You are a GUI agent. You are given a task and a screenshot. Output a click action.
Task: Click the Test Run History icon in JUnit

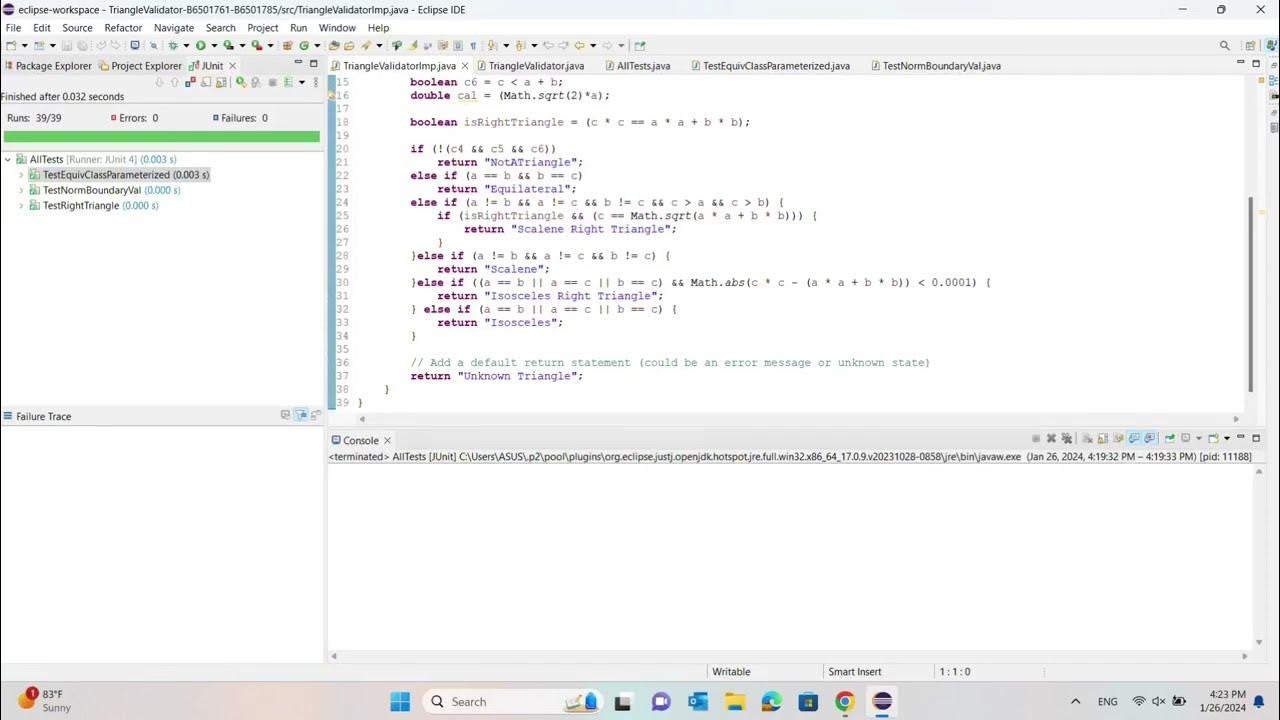(289, 82)
